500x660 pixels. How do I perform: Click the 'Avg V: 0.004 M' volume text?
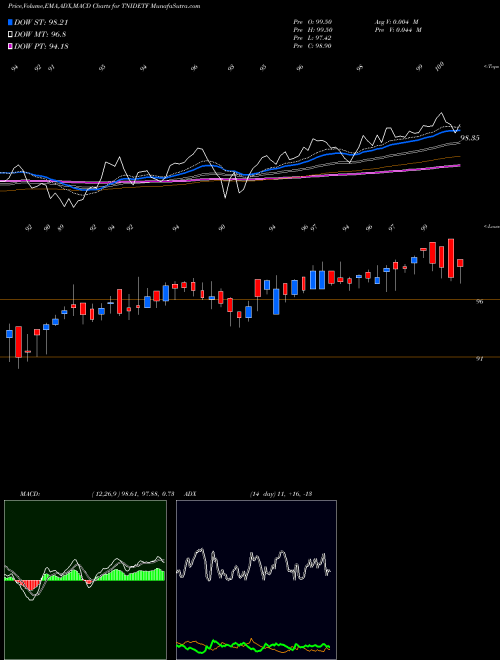(x=398, y=21)
